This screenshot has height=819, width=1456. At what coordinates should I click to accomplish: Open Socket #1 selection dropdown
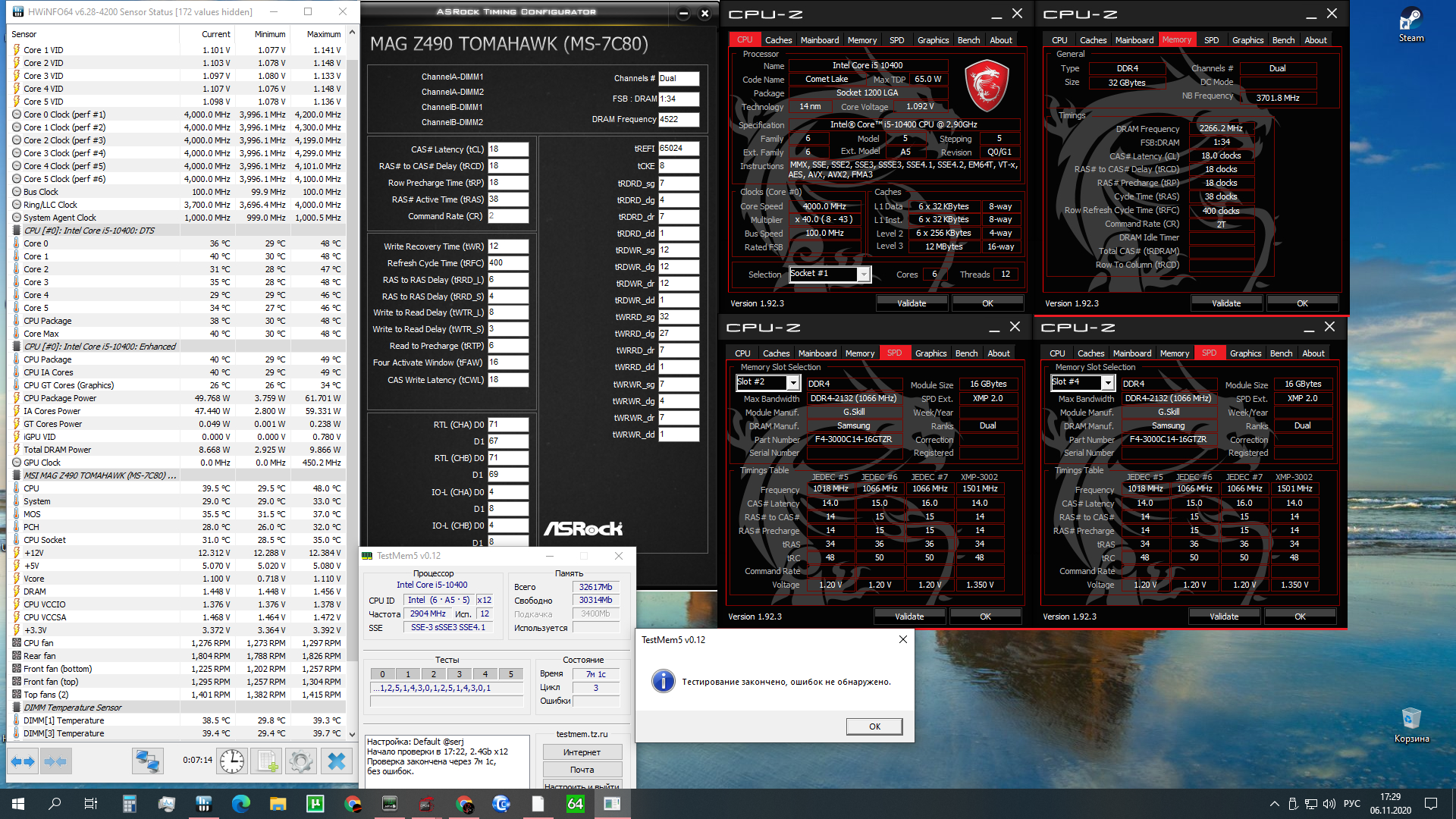click(x=863, y=275)
